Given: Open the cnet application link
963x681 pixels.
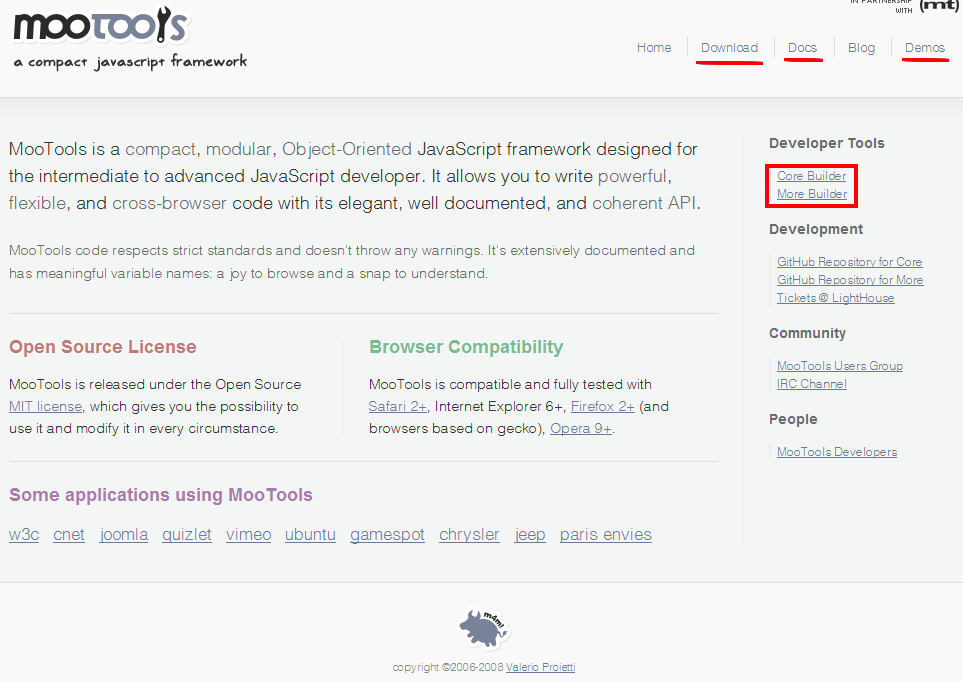Looking at the screenshot, I should coord(69,535).
